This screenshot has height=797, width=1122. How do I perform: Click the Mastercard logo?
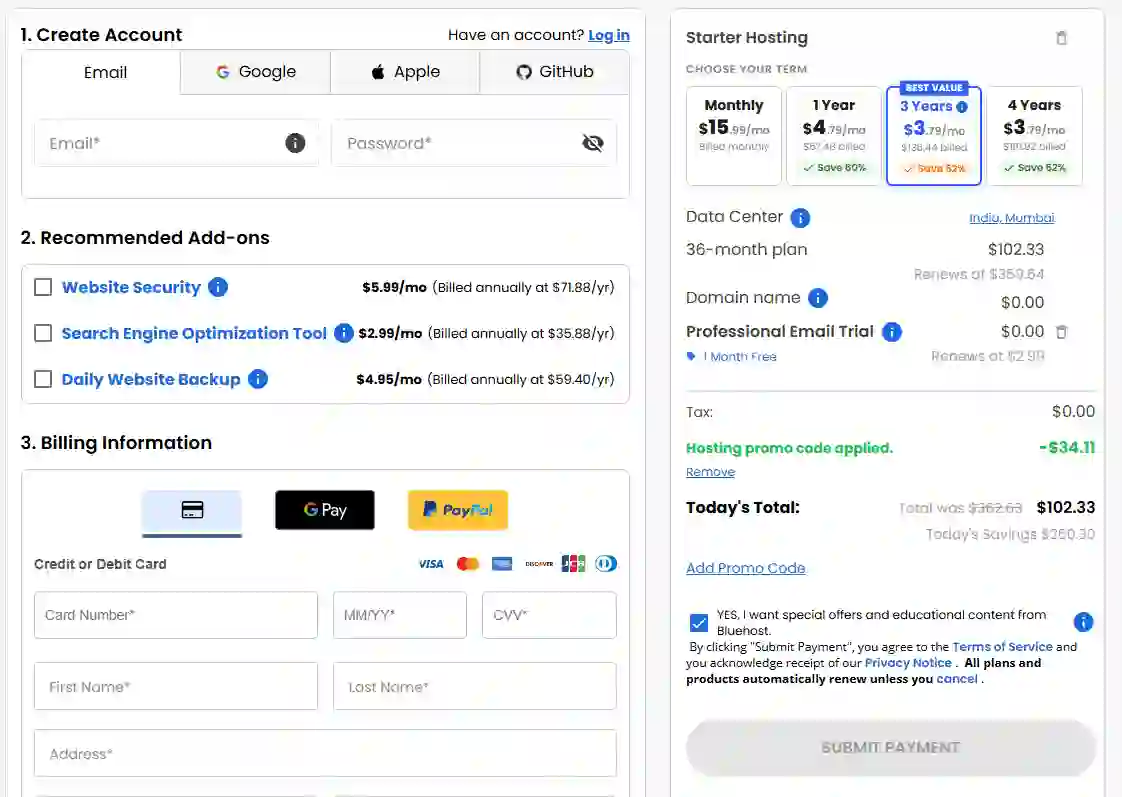(467, 564)
